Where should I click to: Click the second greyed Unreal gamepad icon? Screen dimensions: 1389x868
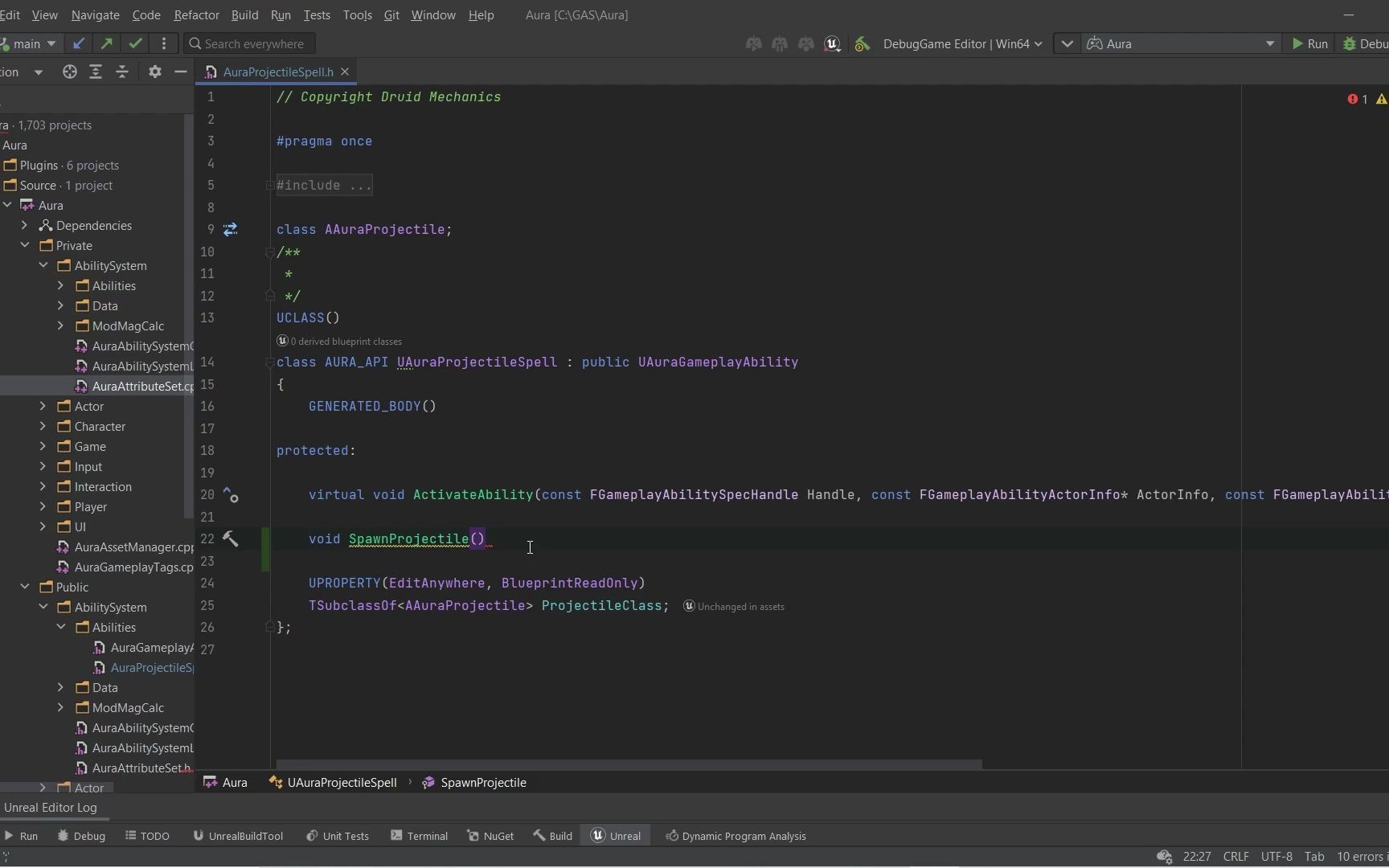780,43
